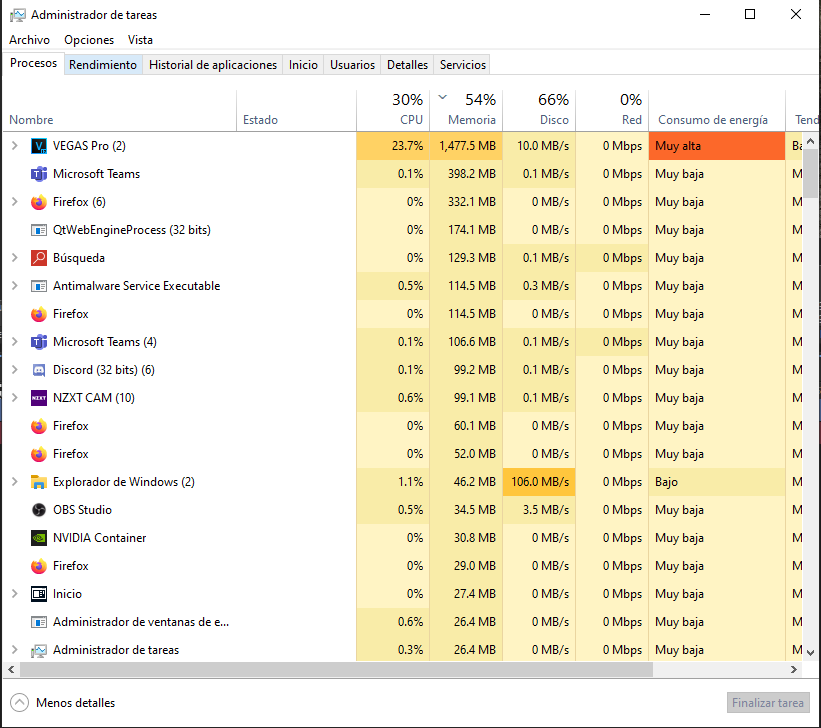Click the QtWebEngineProcess icon

tap(39, 230)
